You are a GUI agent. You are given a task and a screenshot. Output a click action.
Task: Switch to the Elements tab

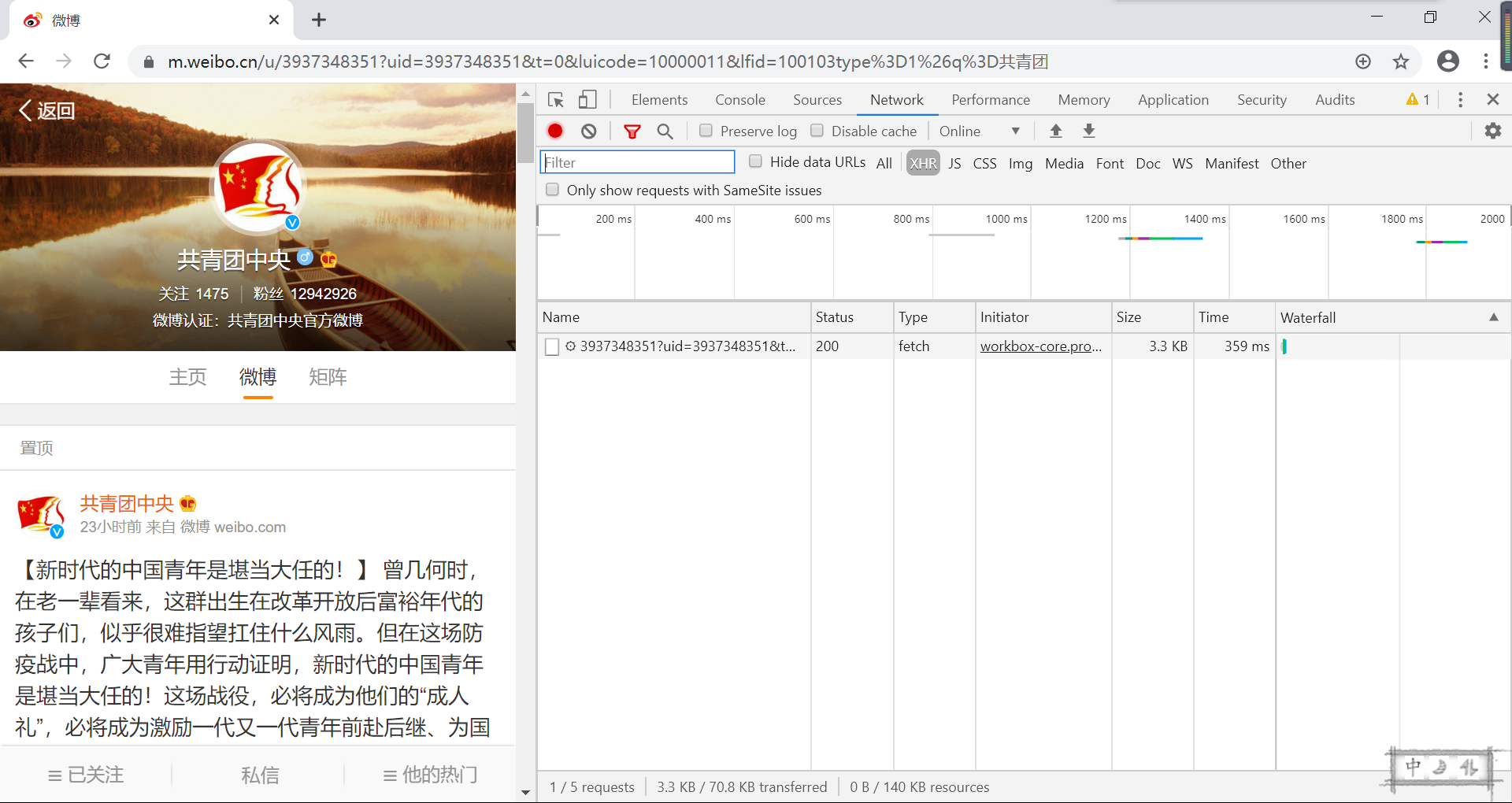point(660,100)
